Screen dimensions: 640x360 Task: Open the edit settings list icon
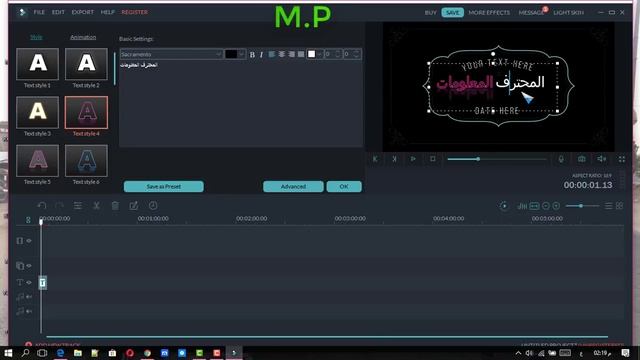(78, 206)
